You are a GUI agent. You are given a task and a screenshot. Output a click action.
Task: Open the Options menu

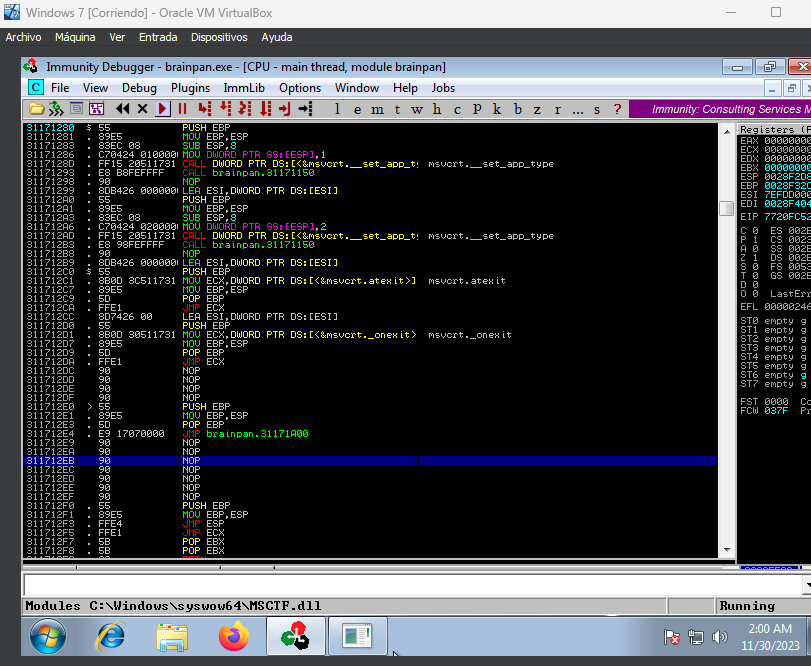300,88
